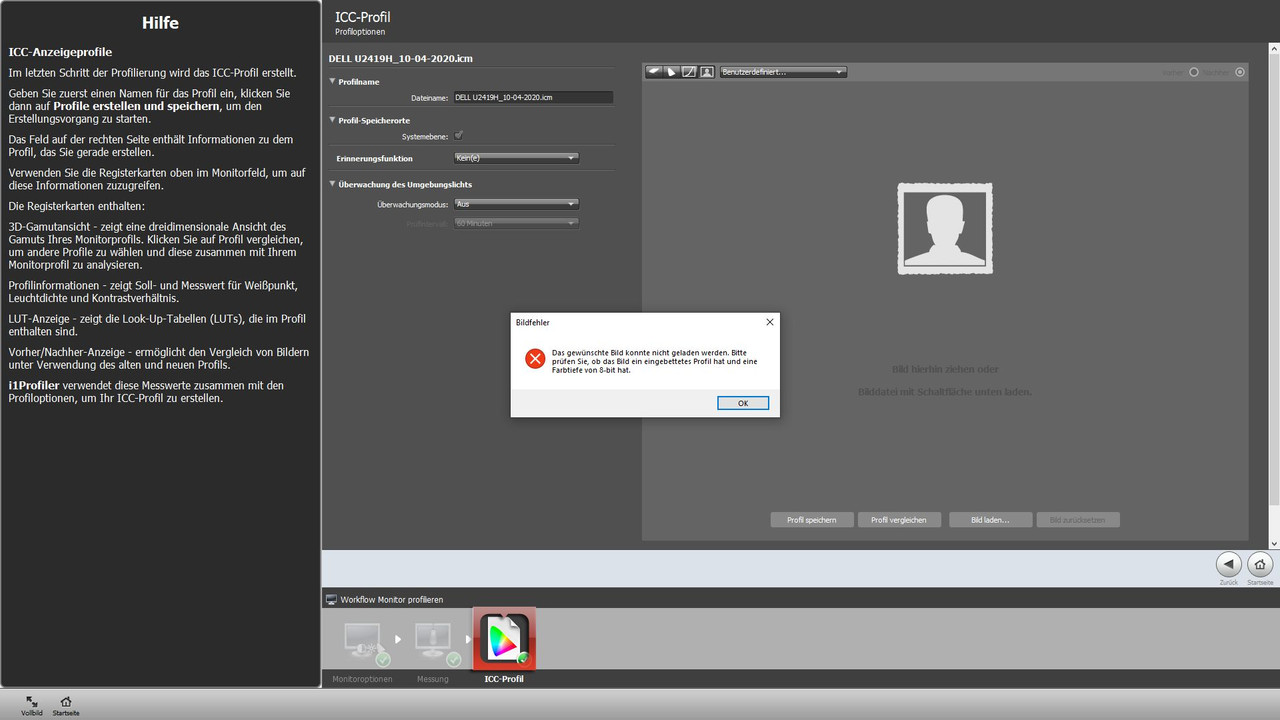The width and height of the screenshot is (1280, 720).
Task: Open the 3D gamut view tab icon
Action: pyautogui.click(x=655, y=72)
